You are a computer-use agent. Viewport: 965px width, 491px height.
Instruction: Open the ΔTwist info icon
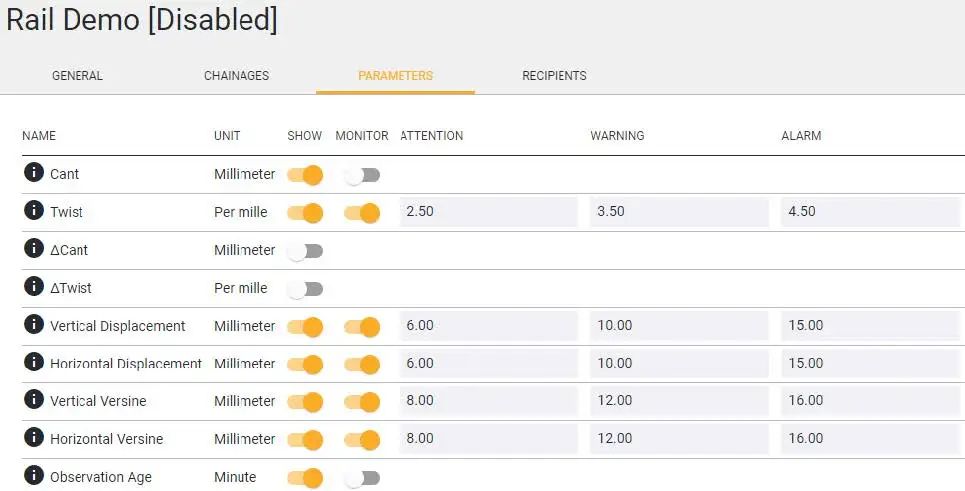click(x=34, y=286)
